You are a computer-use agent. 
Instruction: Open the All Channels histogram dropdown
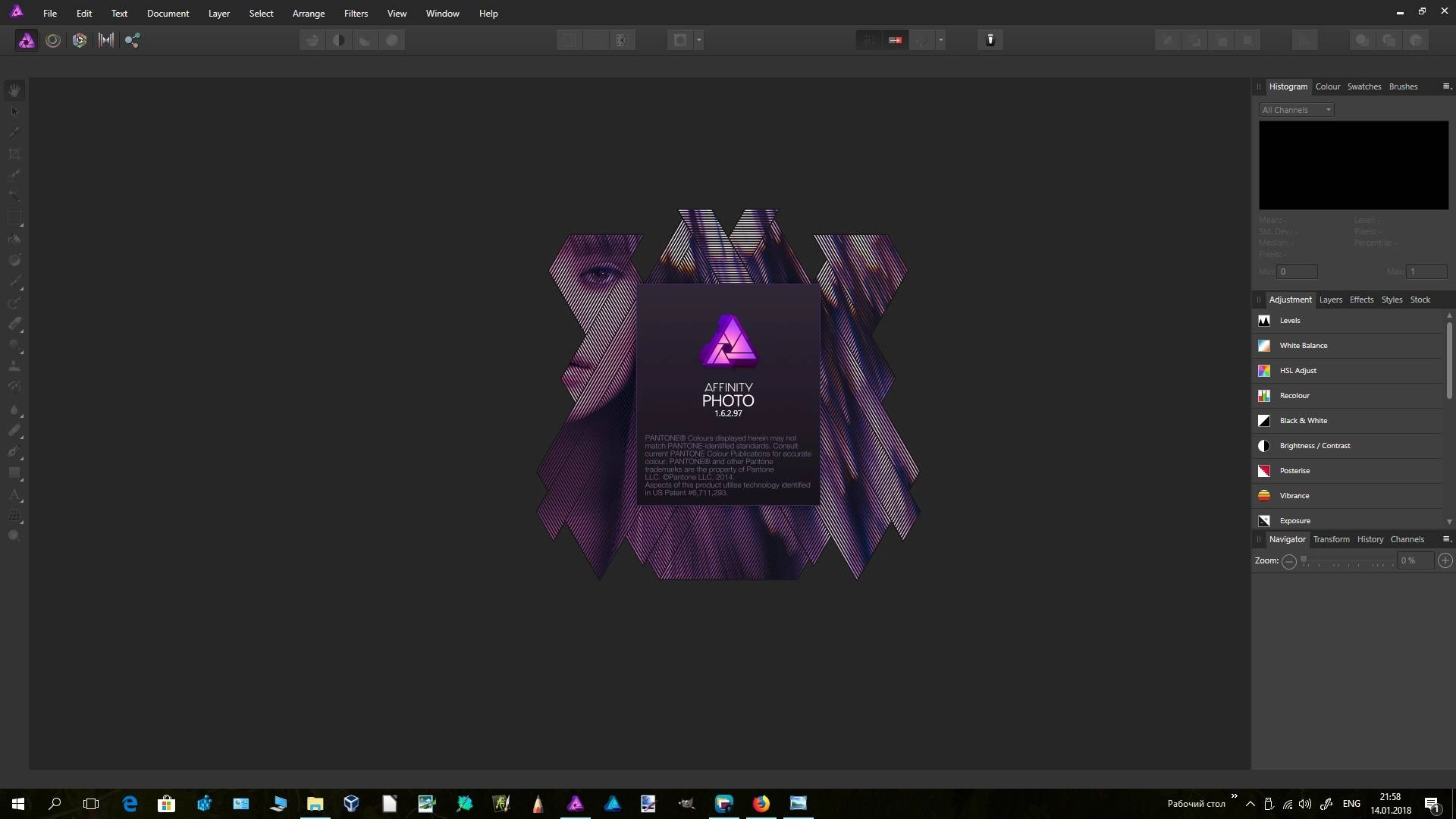[x=1297, y=110]
